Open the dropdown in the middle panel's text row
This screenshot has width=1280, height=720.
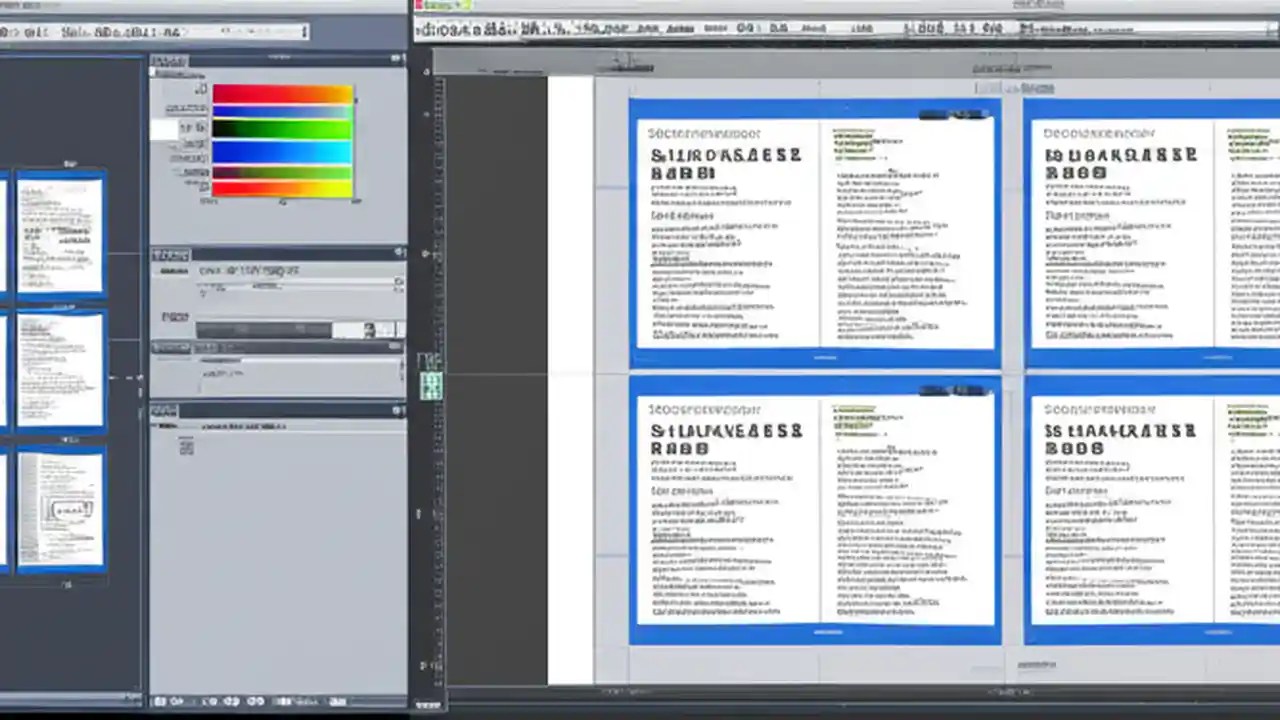tap(397, 282)
